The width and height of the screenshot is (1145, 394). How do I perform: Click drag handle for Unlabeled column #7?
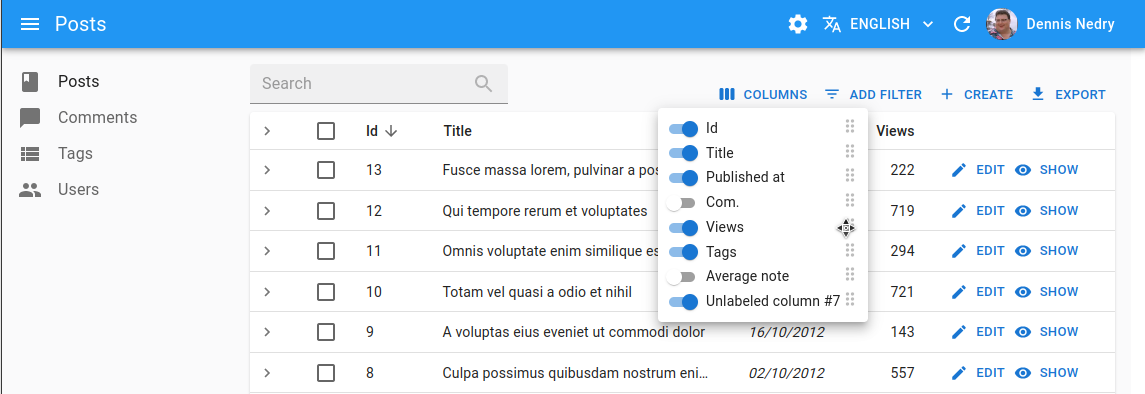coord(849,299)
